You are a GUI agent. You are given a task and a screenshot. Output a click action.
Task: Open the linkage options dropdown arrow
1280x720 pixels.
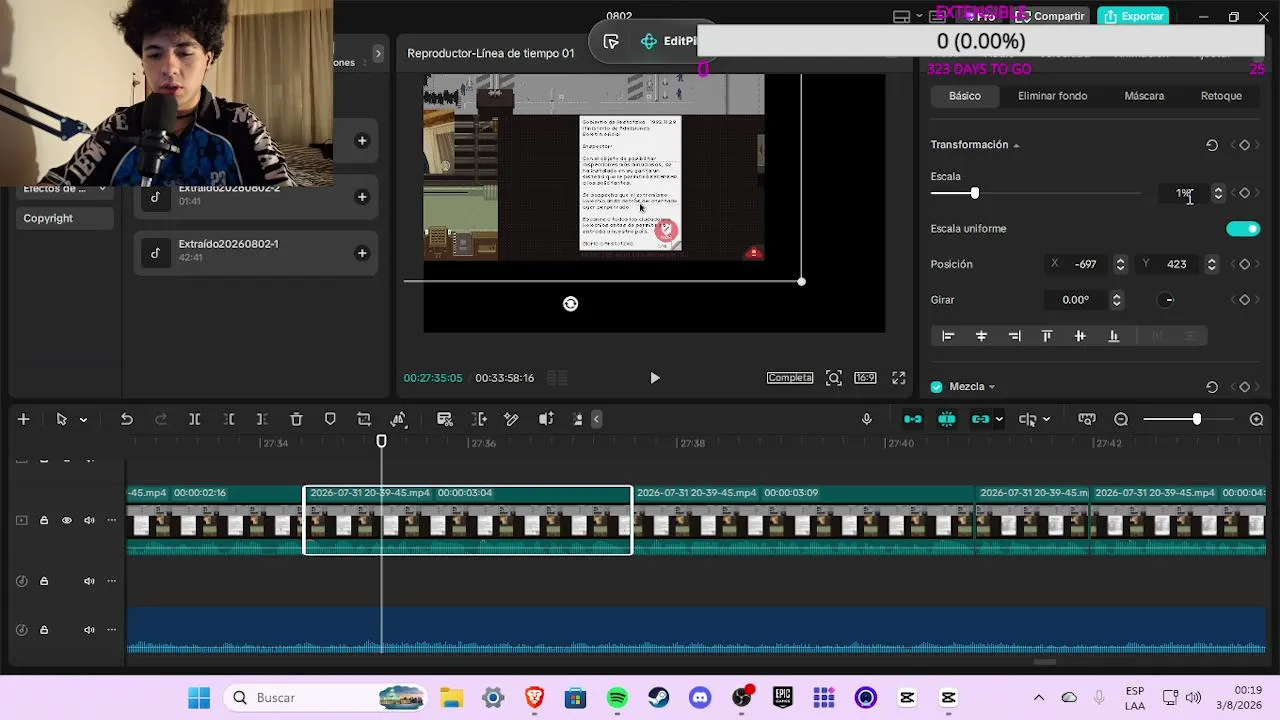coord(998,420)
